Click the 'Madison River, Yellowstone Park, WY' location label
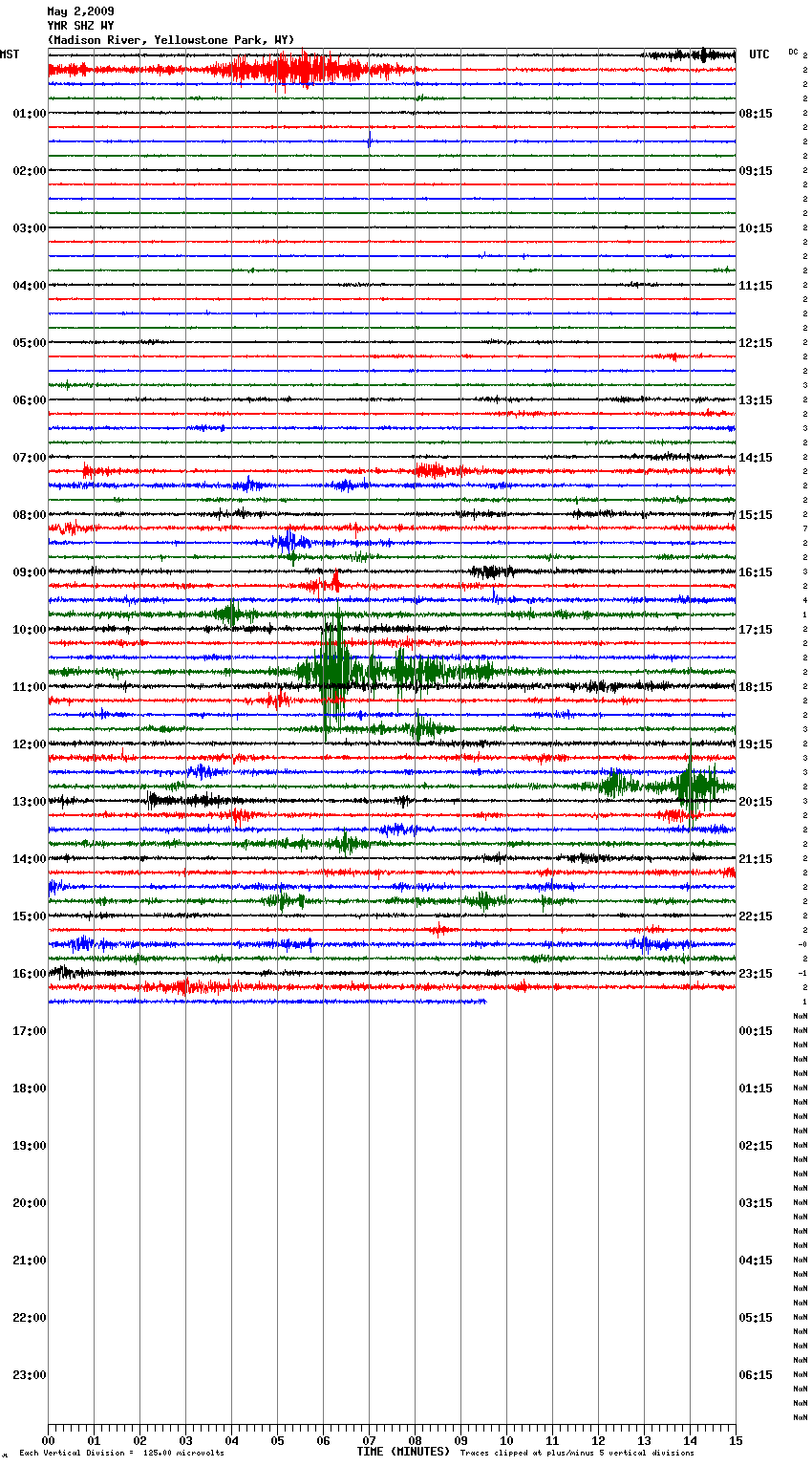The width and height of the screenshot is (812, 1466). click(171, 40)
